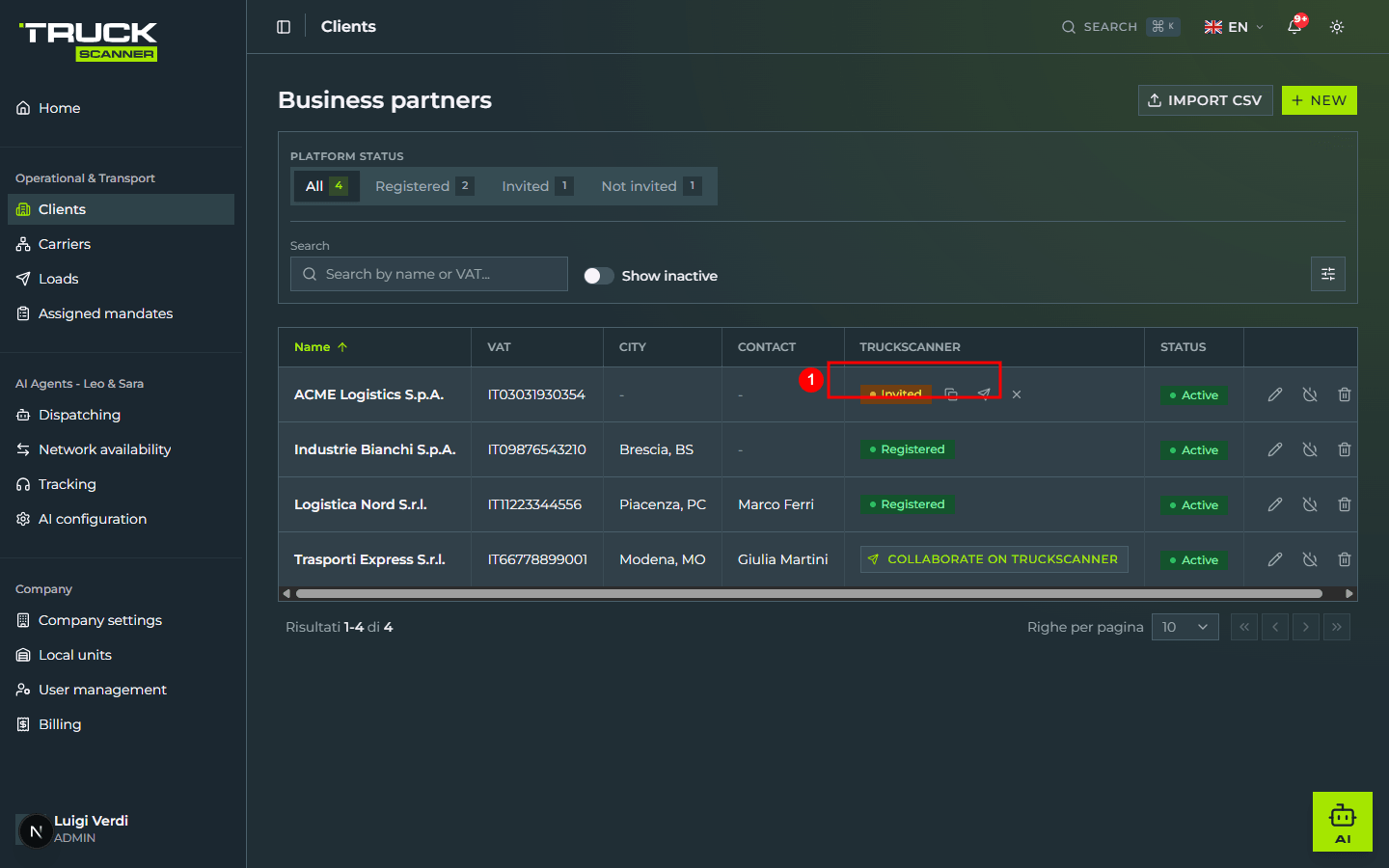Cancel the ACME Logistics invitation
This screenshot has height=868, width=1389.
pyautogui.click(x=1017, y=394)
